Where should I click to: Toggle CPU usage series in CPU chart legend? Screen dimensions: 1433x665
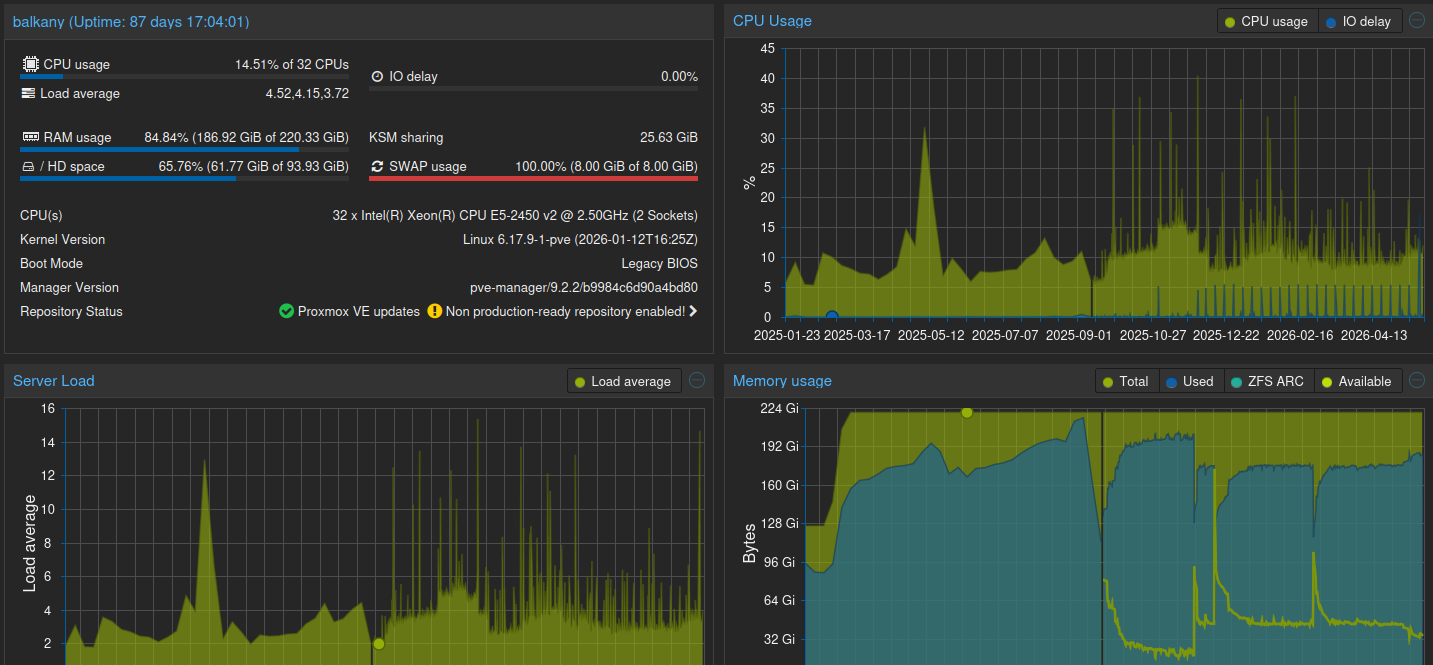(x=1267, y=21)
